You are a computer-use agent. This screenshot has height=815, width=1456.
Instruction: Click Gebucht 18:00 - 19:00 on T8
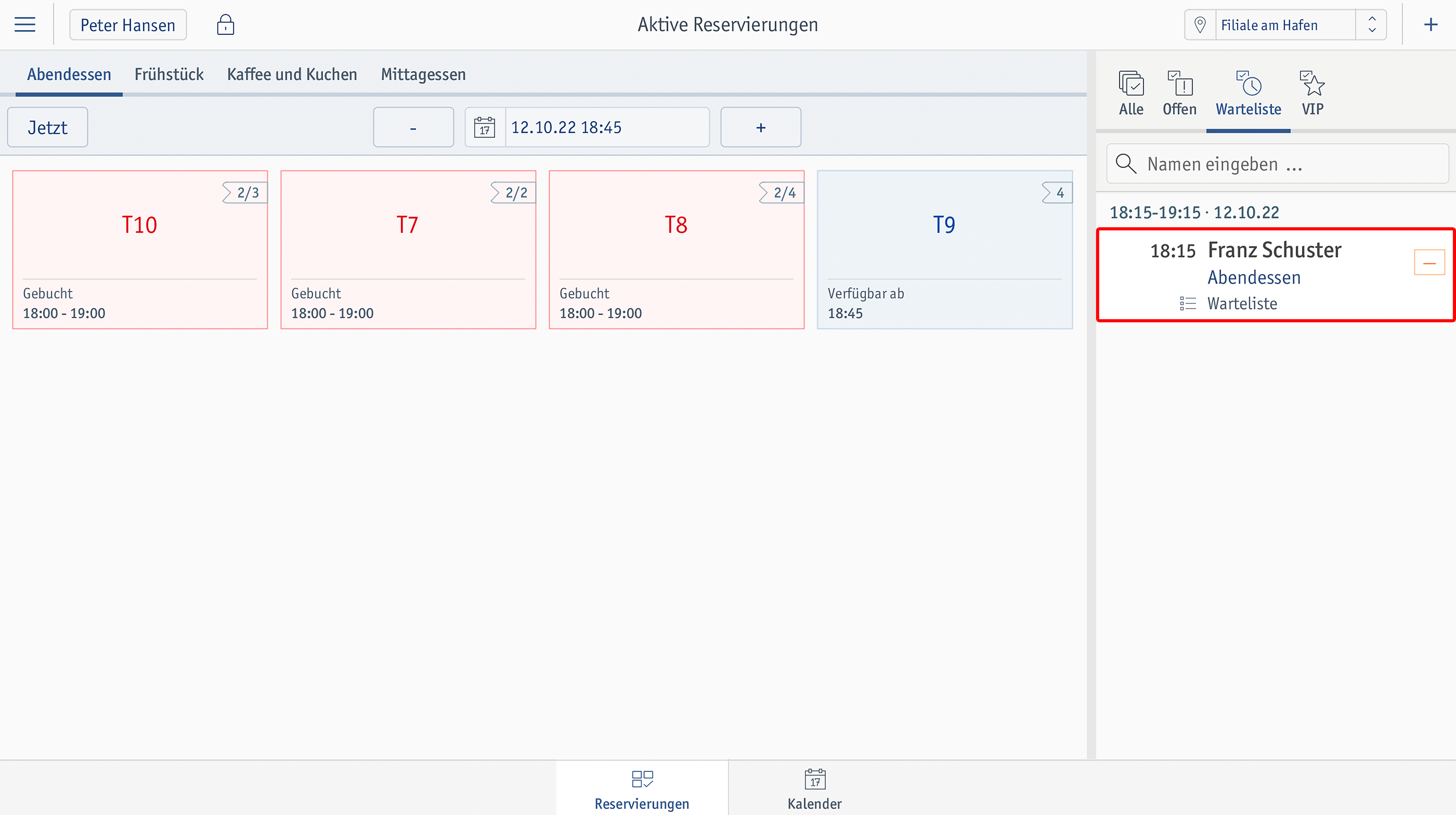point(600,303)
